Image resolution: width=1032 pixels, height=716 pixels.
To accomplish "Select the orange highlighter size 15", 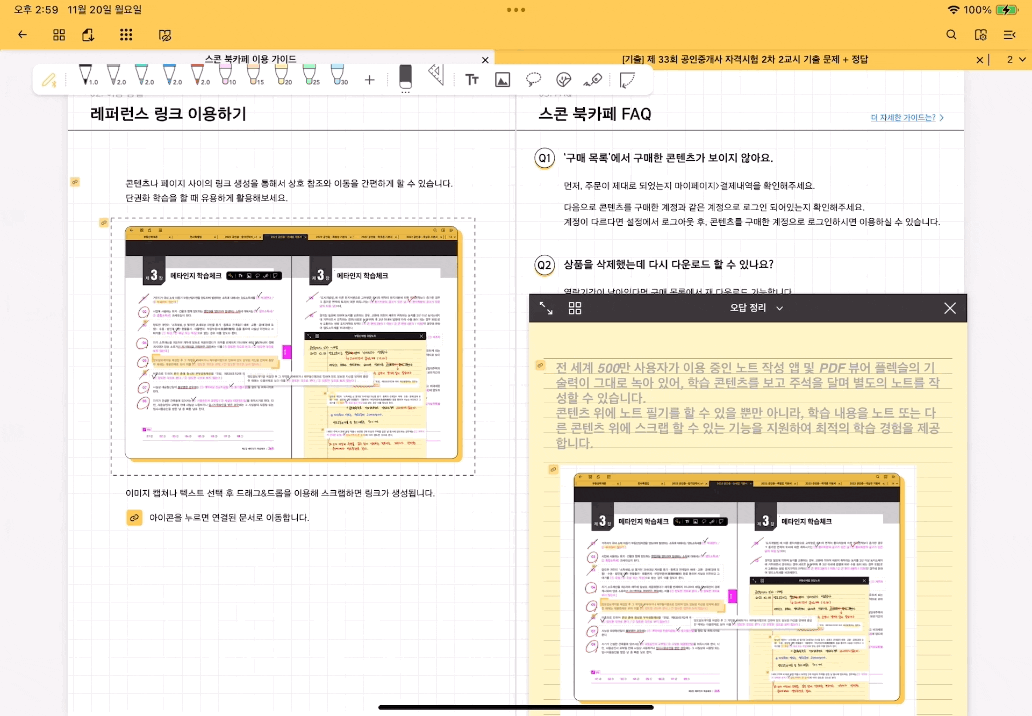I will pyautogui.click(x=254, y=75).
